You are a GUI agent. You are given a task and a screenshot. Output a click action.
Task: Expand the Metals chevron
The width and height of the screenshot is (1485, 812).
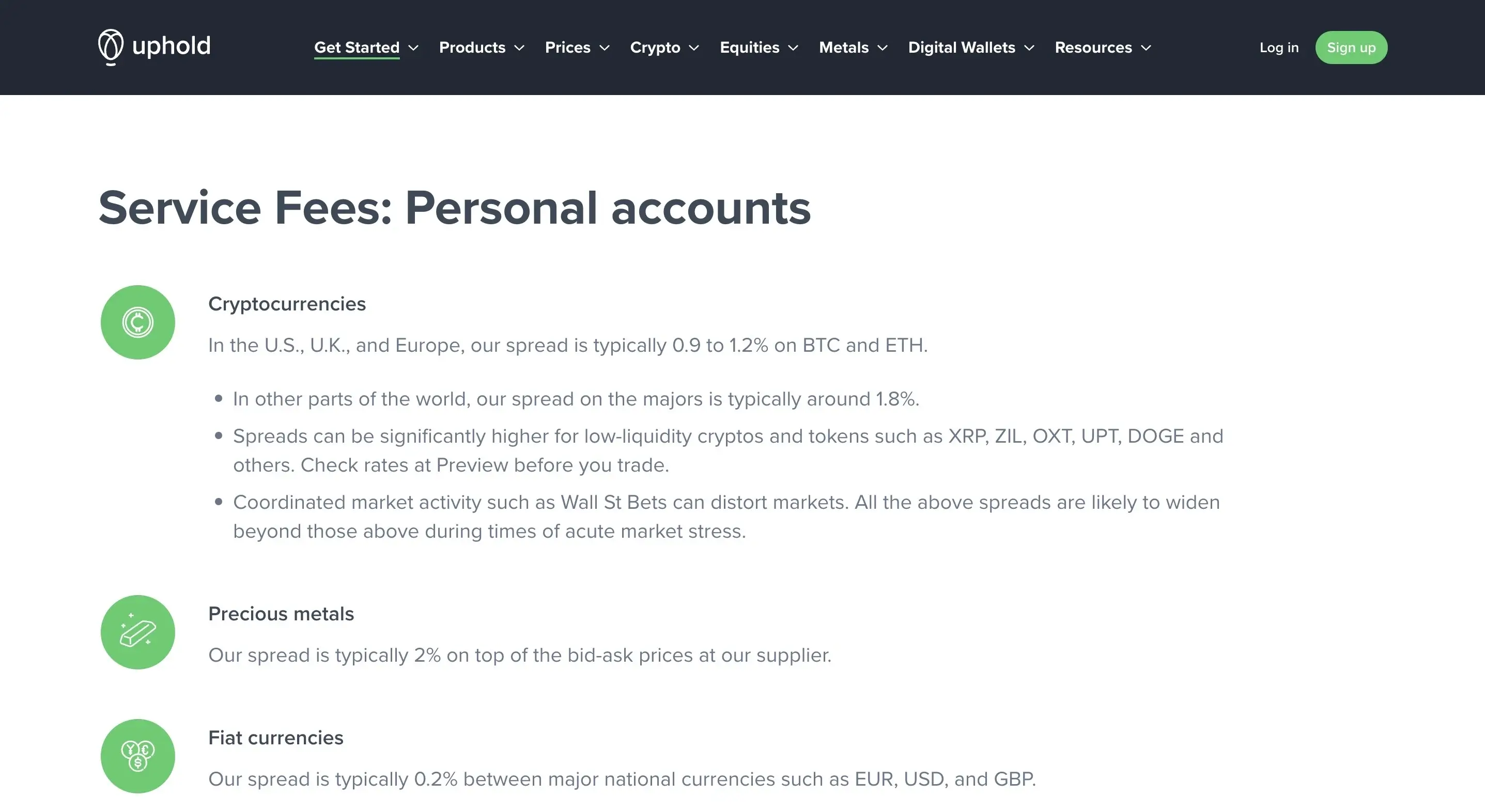883,48
